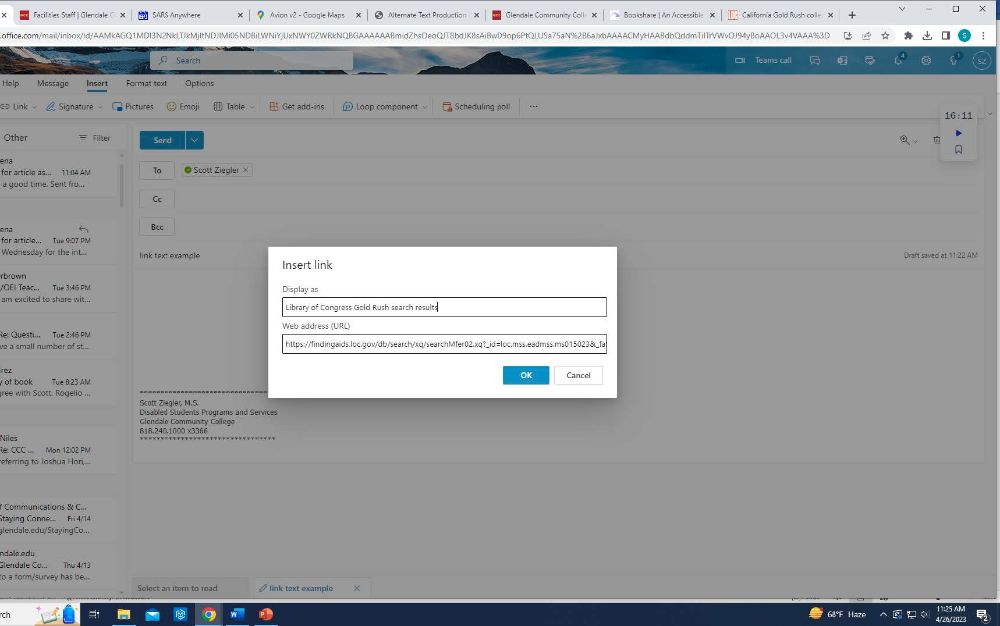Open the Options ribbon tab
This screenshot has width=1000, height=626.
199,83
